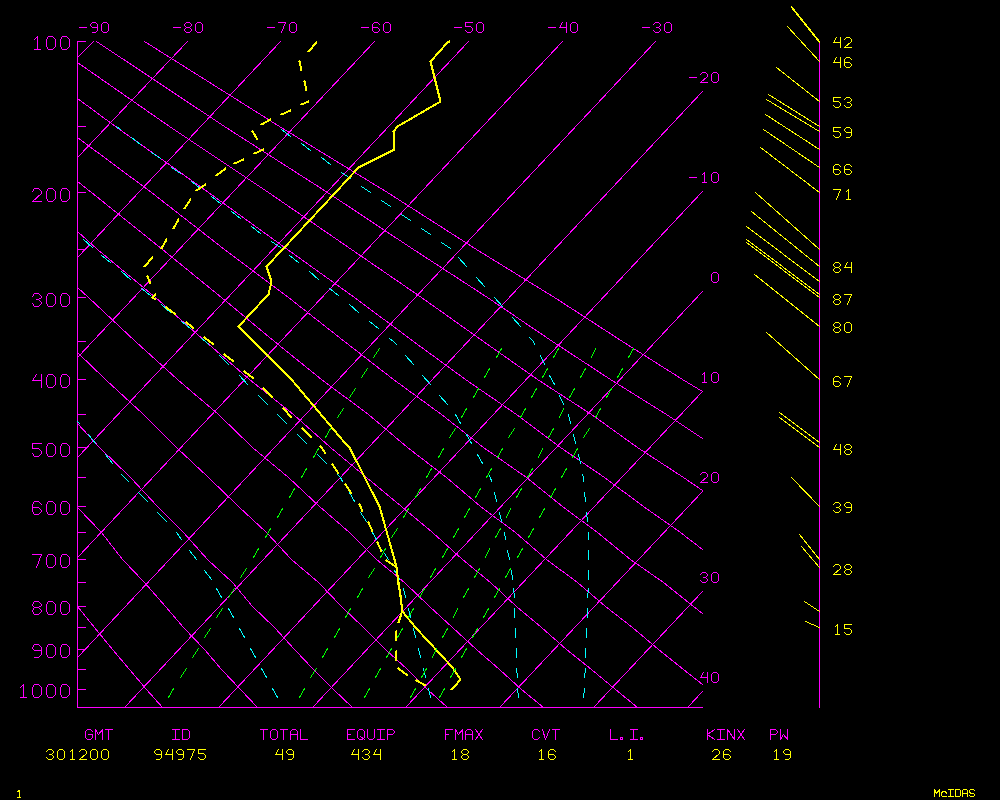
Task: Click the wind speed 87 label
Action: pos(842,300)
